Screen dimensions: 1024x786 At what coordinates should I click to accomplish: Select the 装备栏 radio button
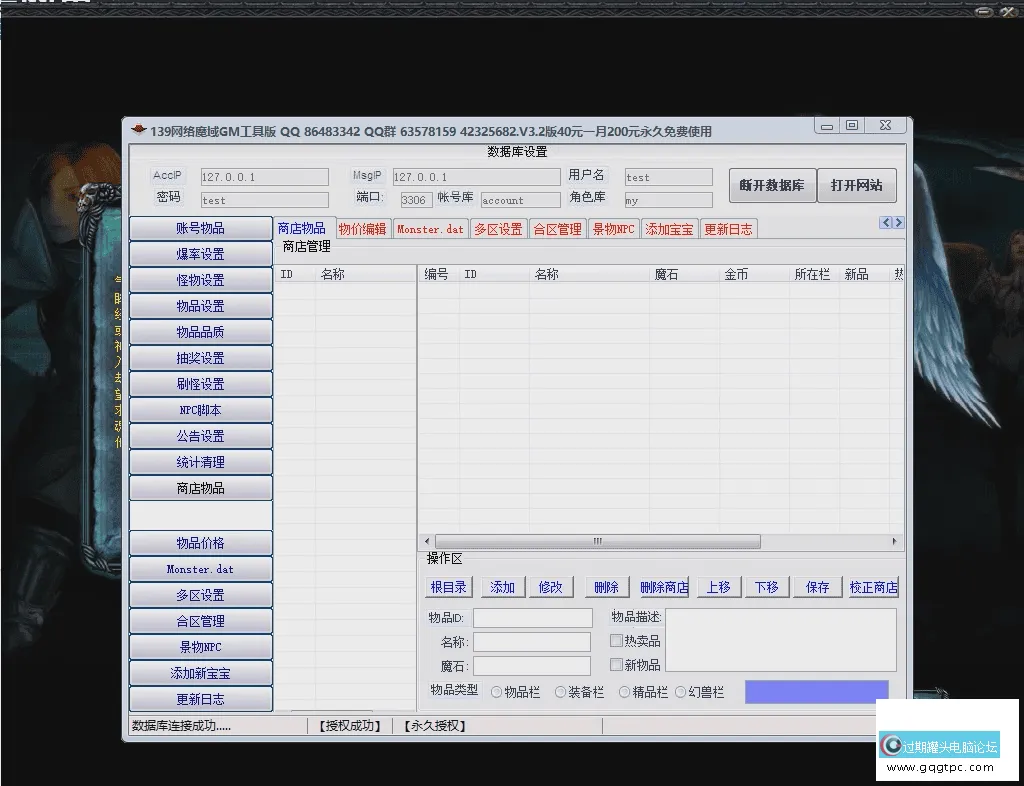click(559, 691)
